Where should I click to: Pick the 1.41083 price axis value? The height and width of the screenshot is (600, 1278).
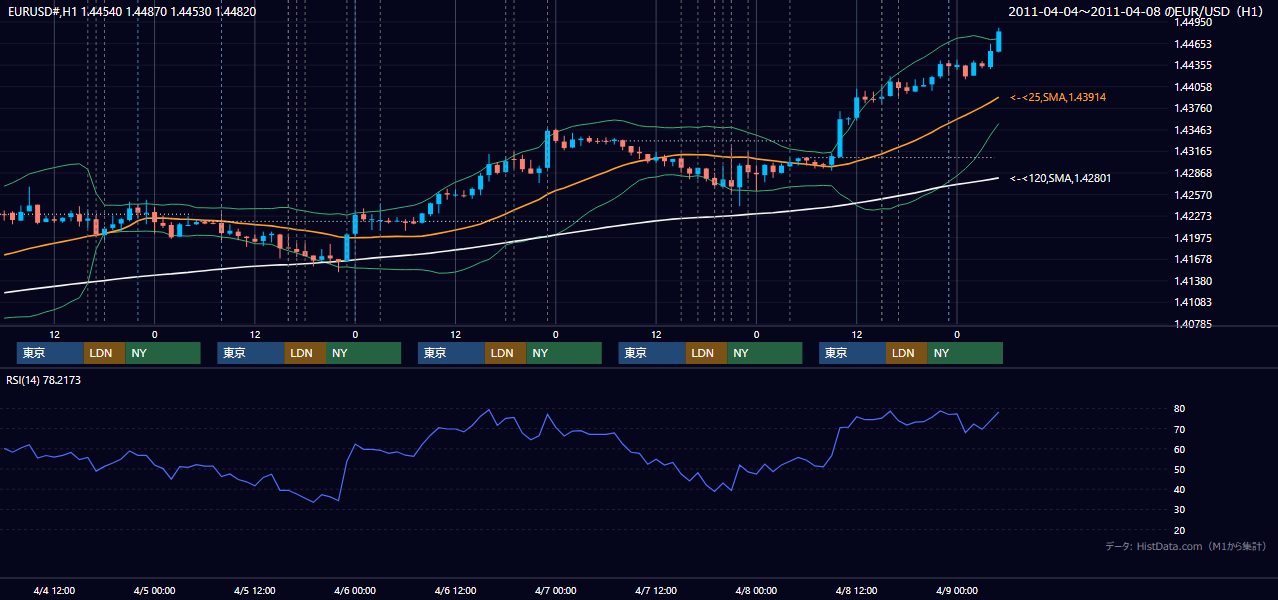click(1192, 302)
